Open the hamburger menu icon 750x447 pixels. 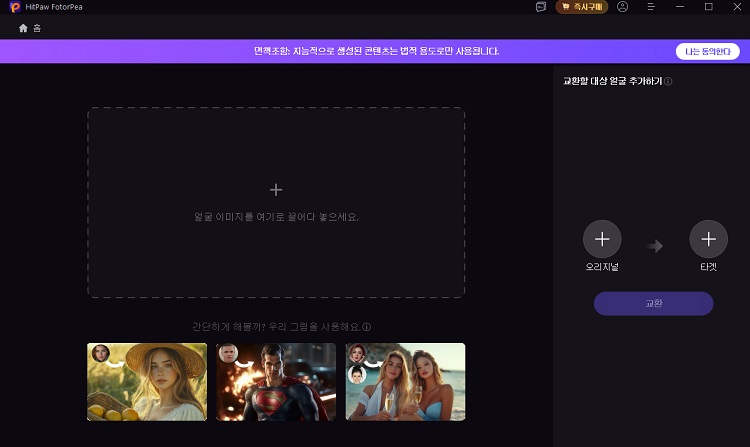click(x=651, y=7)
